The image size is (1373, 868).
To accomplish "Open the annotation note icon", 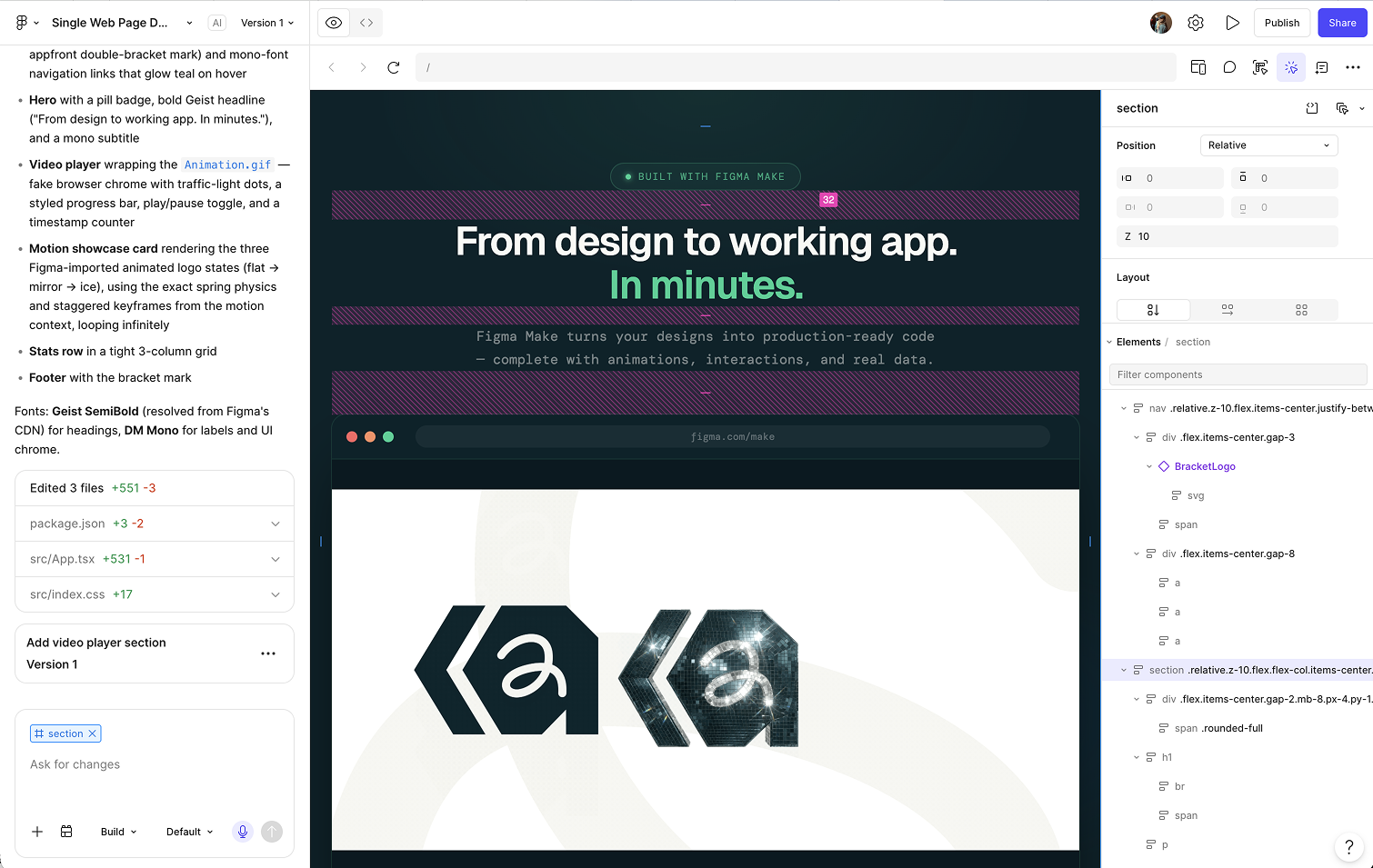I will pos(1322,67).
